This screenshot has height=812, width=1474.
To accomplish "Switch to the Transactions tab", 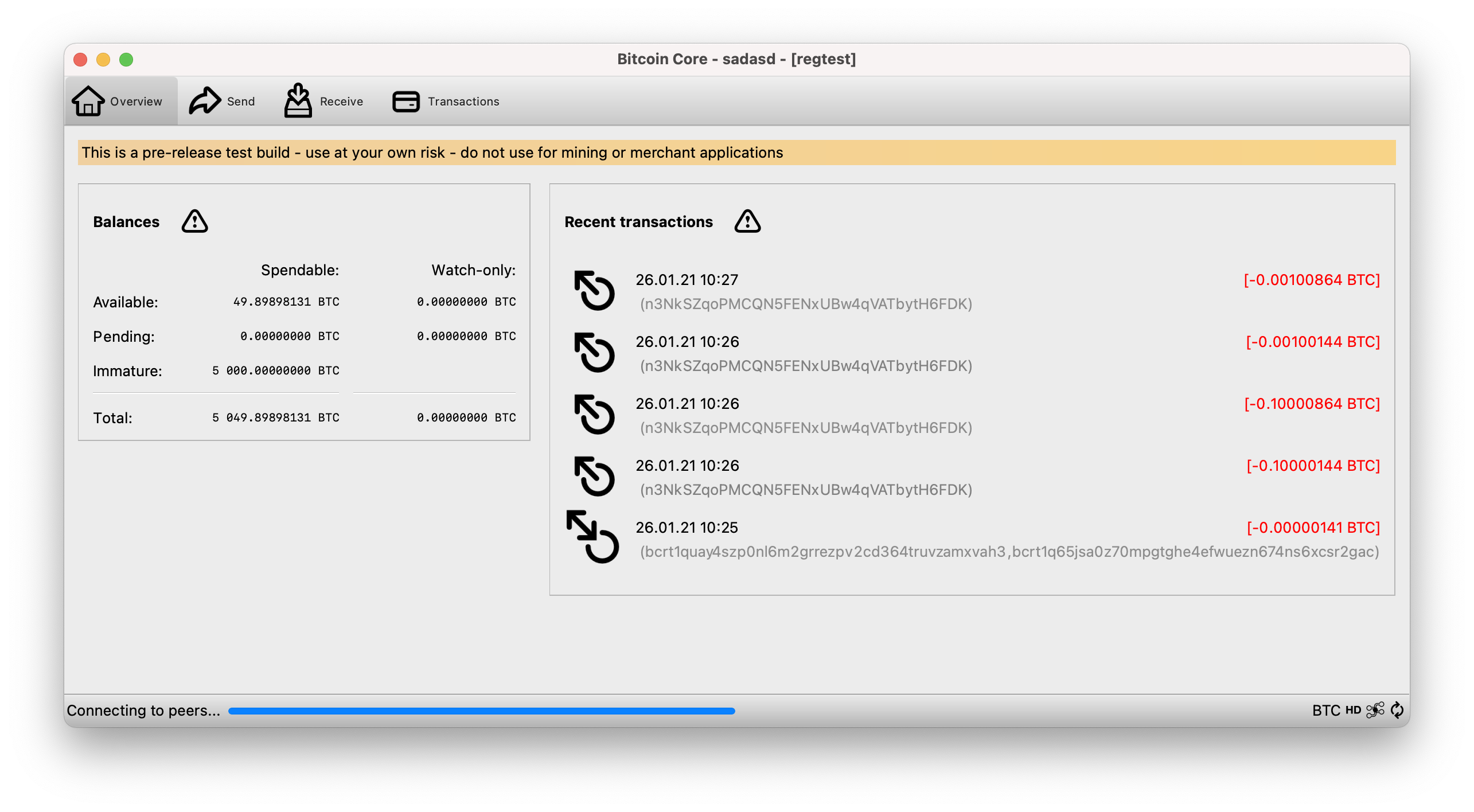I will point(463,101).
